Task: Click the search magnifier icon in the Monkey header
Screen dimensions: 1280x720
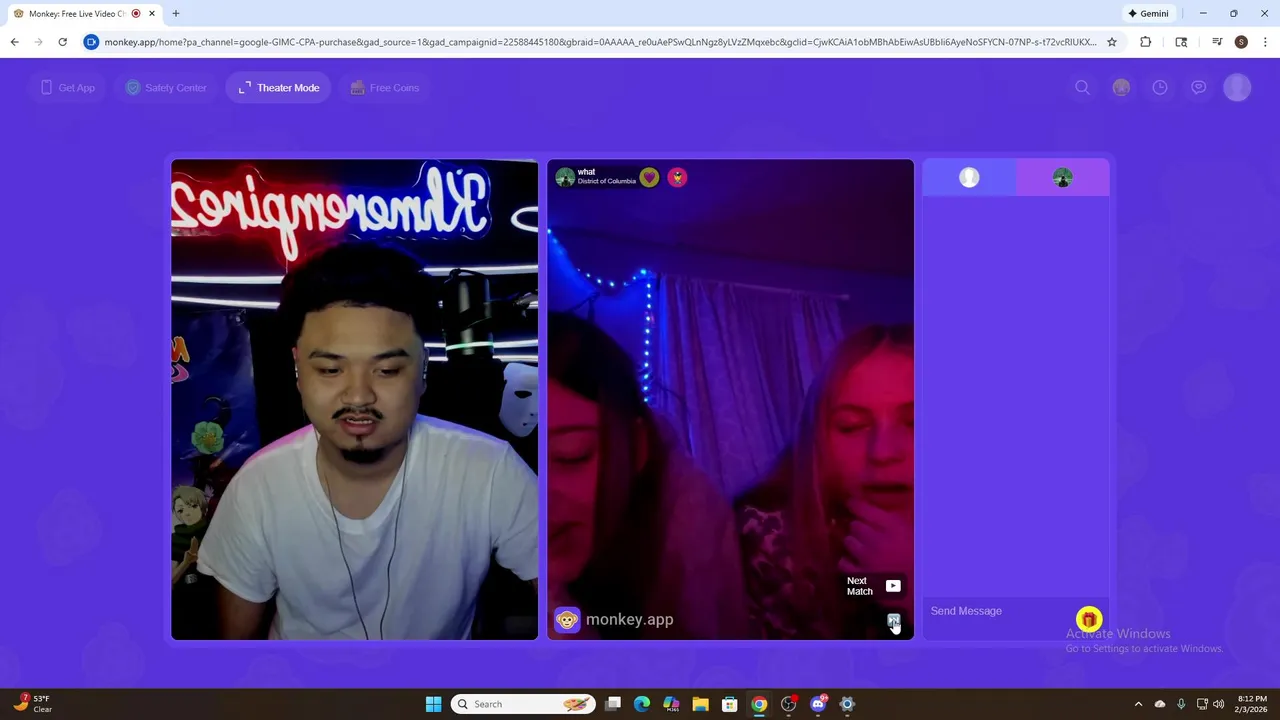Action: 1082,88
